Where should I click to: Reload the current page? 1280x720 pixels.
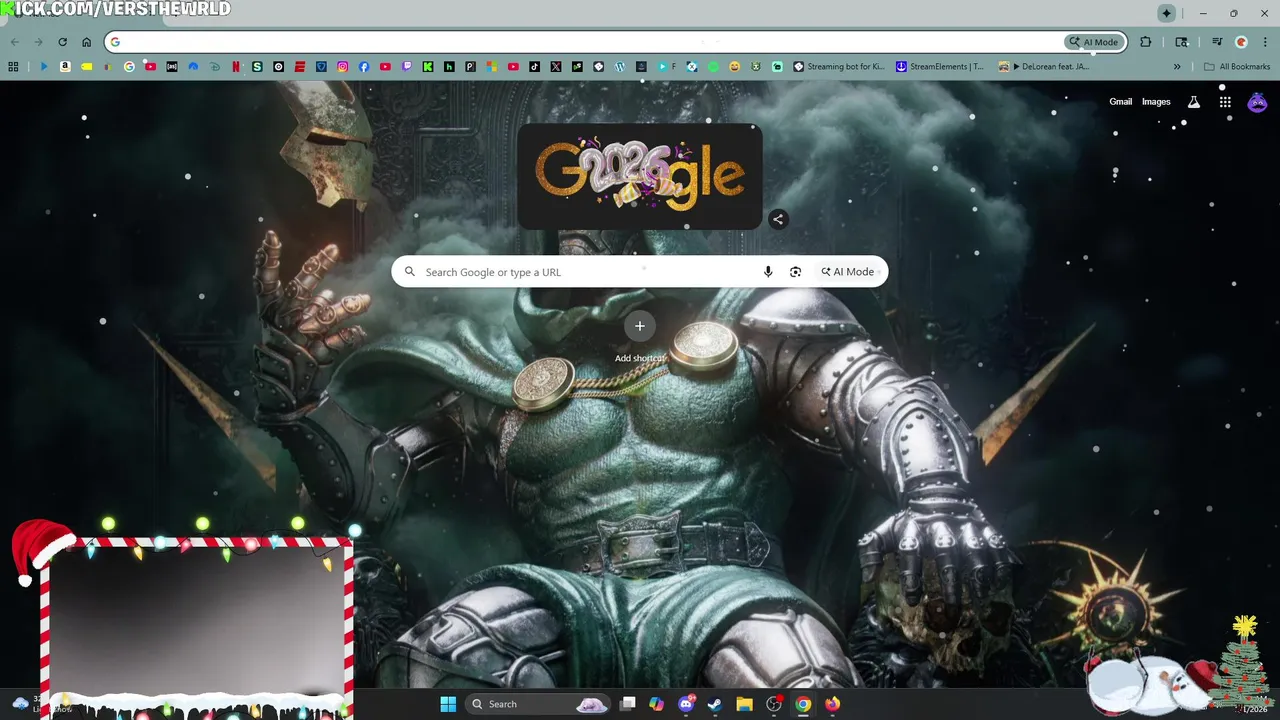tap(62, 42)
